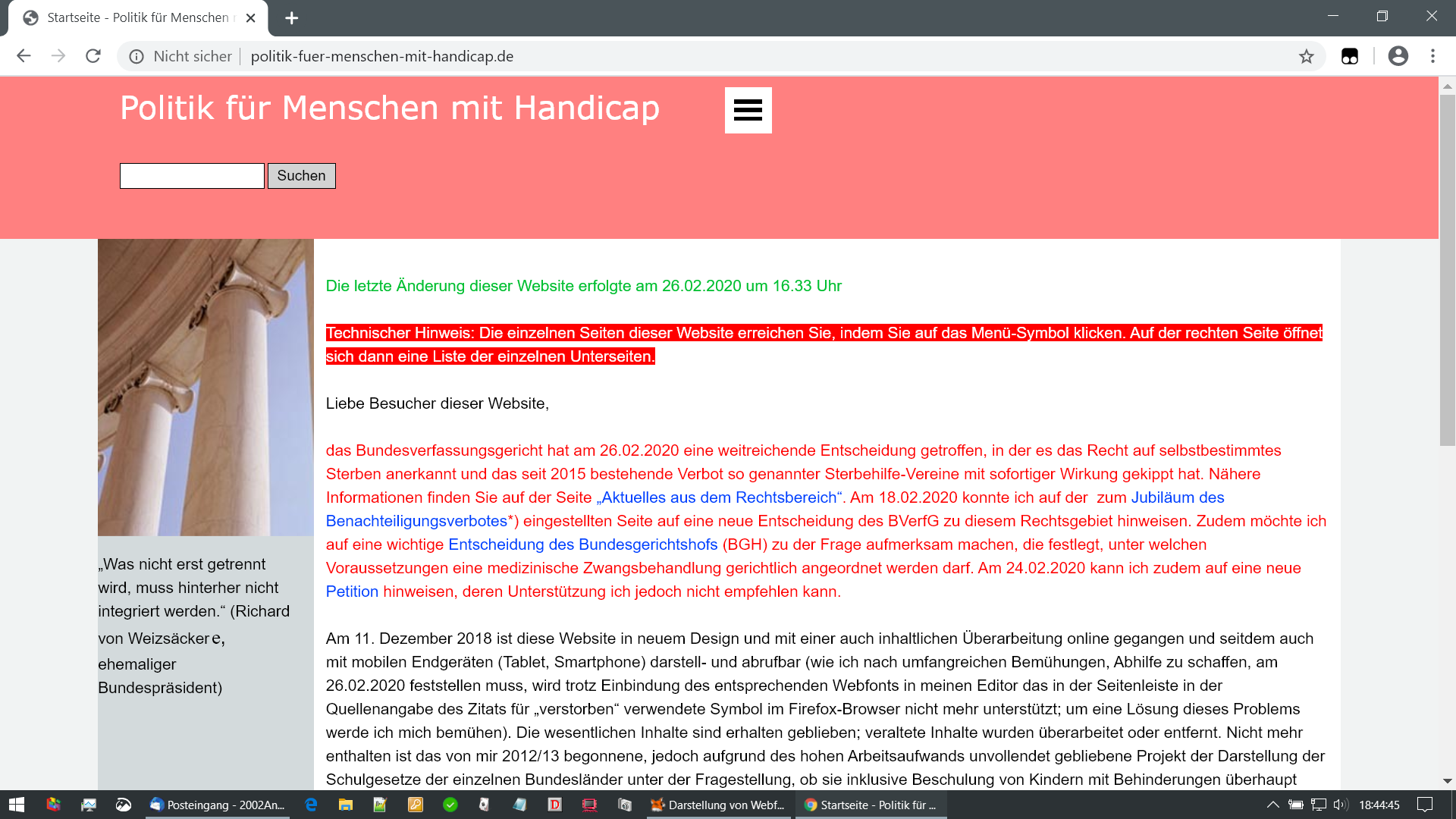Click the extension icon beside the bookmark star
Viewport: 1456px width, 819px height.
pos(1349,56)
